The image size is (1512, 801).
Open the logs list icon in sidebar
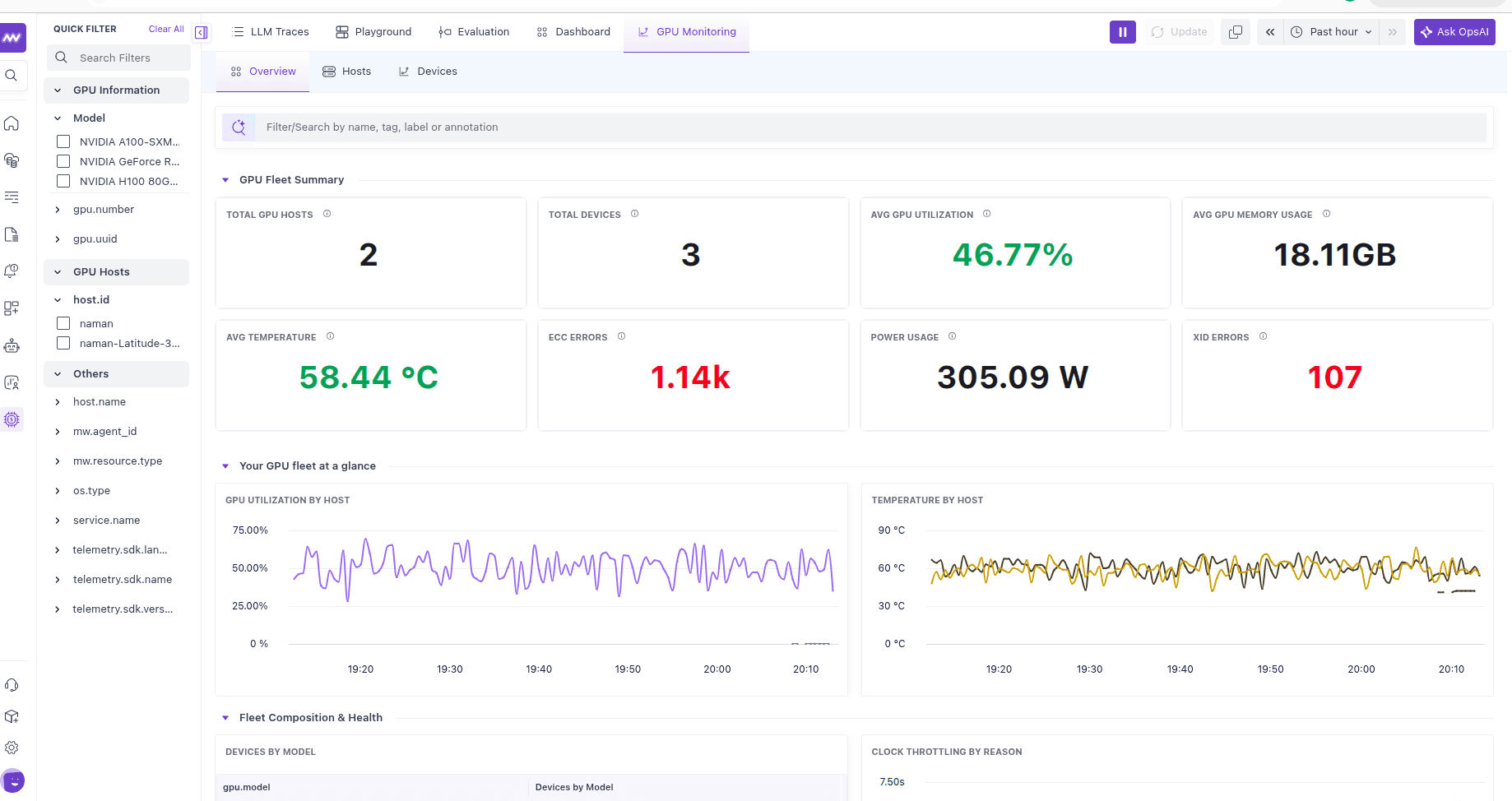pyautogui.click(x=12, y=197)
